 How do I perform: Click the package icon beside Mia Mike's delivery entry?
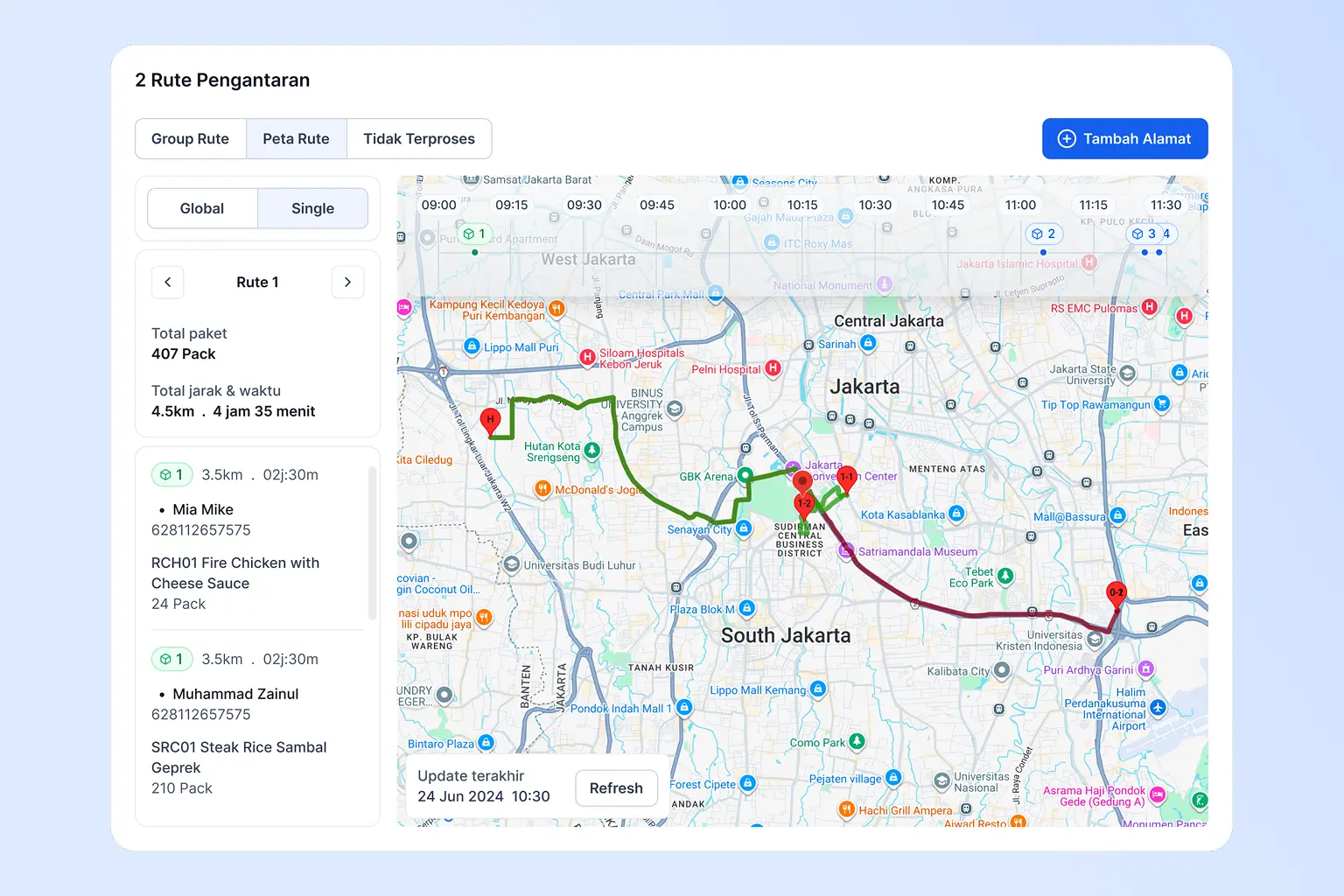tap(171, 474)
